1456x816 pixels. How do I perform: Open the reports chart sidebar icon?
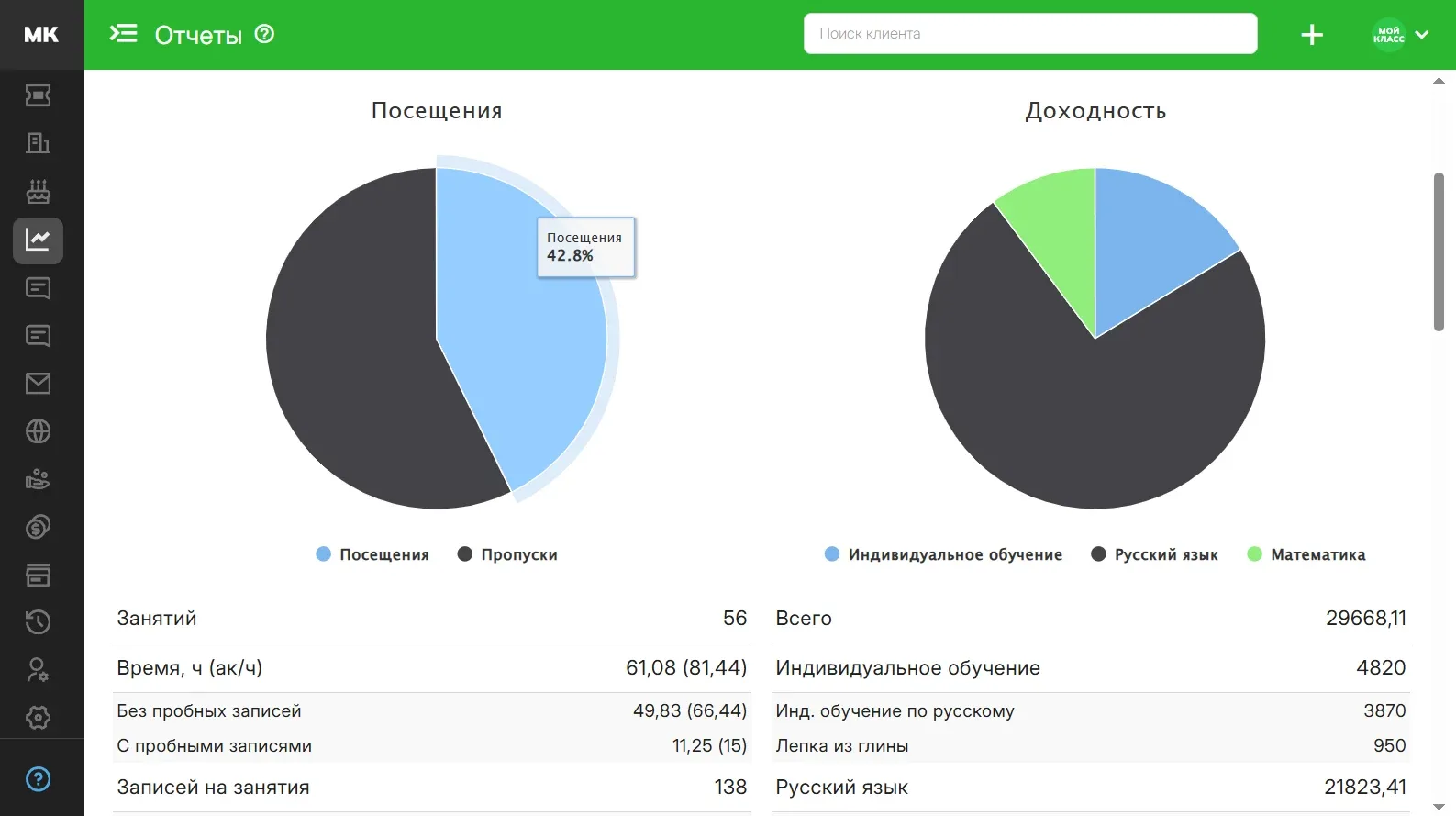38,240
